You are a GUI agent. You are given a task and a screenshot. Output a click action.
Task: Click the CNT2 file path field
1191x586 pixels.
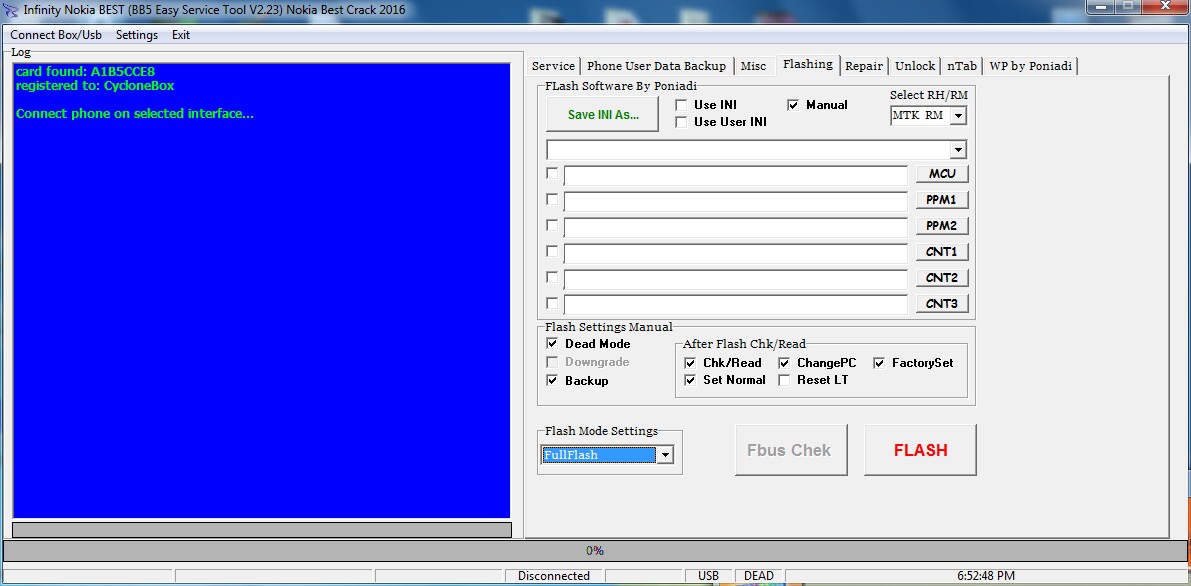735,279
